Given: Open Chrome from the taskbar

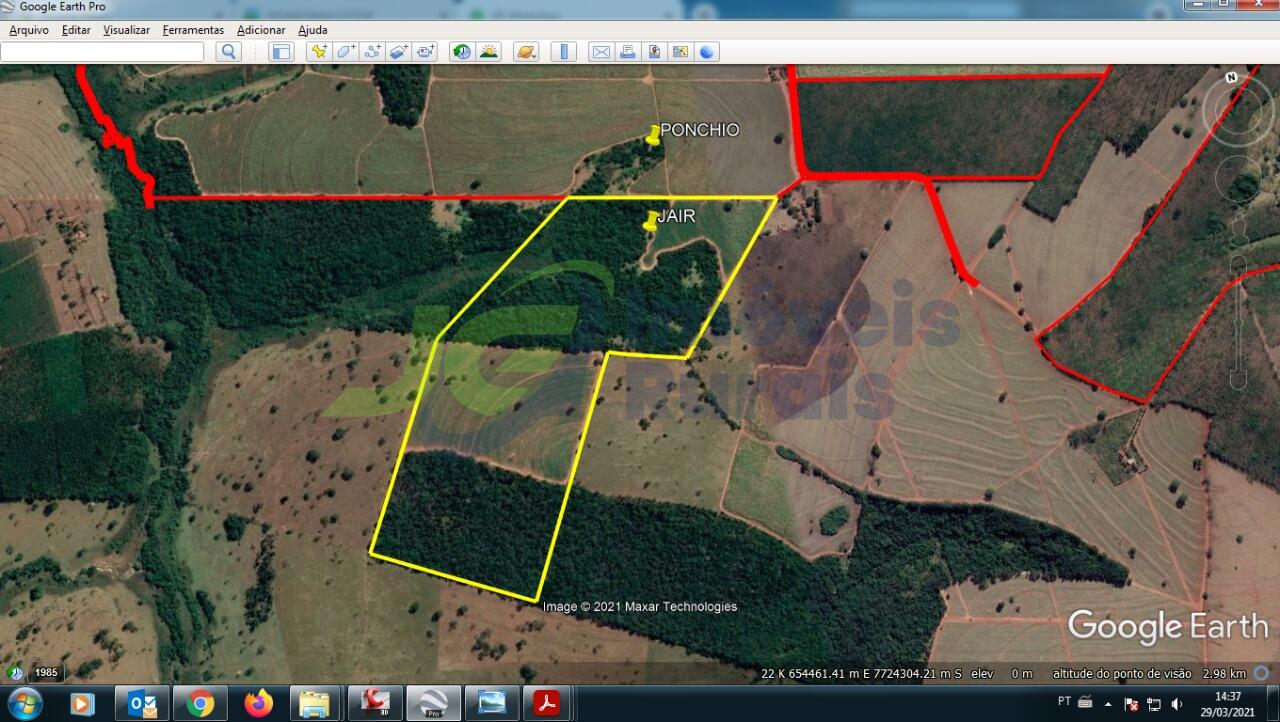Looking at the screenshot, I should pyautogui.click(x=200, y=704).
